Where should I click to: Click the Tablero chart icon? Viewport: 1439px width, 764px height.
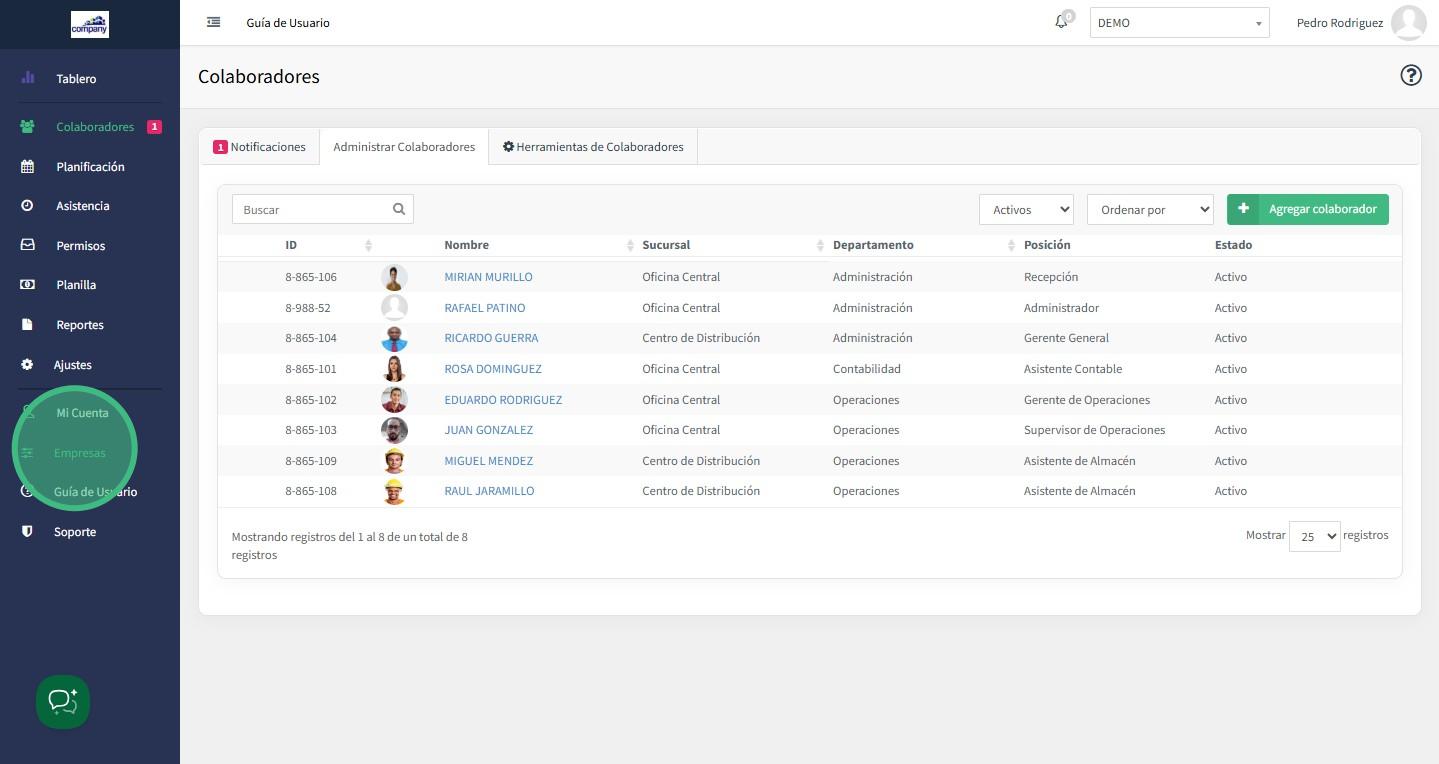pos(28,78)
